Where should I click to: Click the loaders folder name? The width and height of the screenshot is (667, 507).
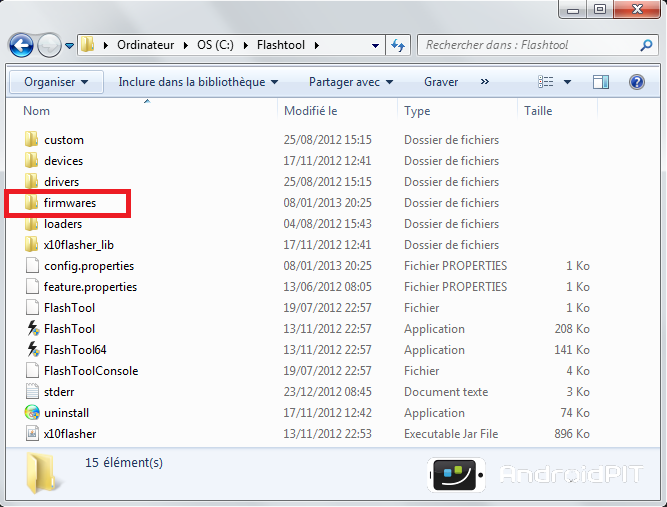(63, 224)
